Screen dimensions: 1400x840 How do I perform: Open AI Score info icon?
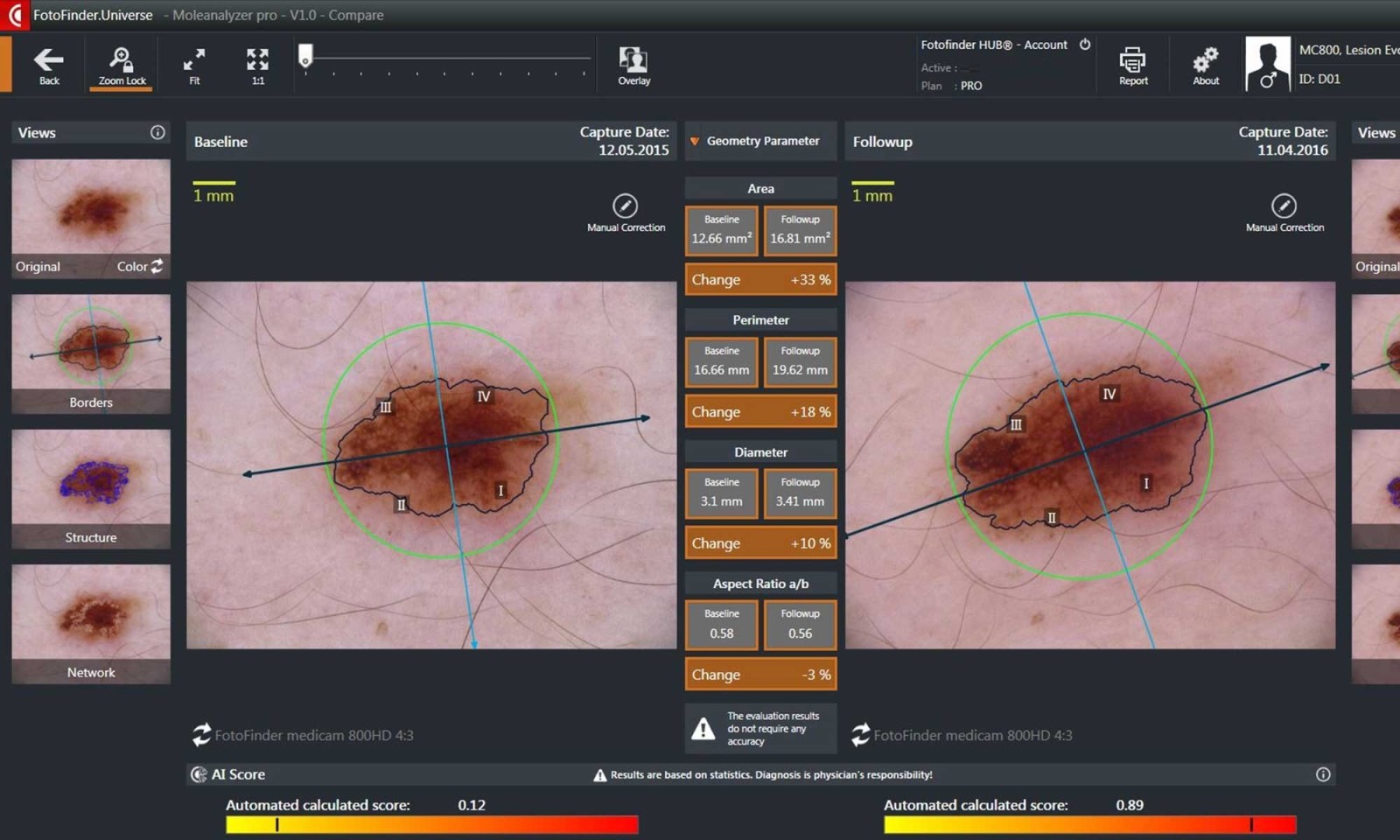1323,774
